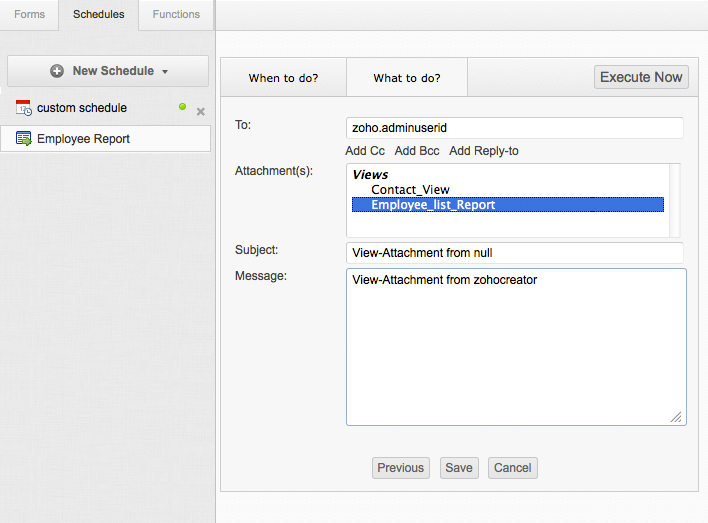Select Employee_list_Report attachment
The width and height of the screenshot is (708, 523).
(433, 205)
